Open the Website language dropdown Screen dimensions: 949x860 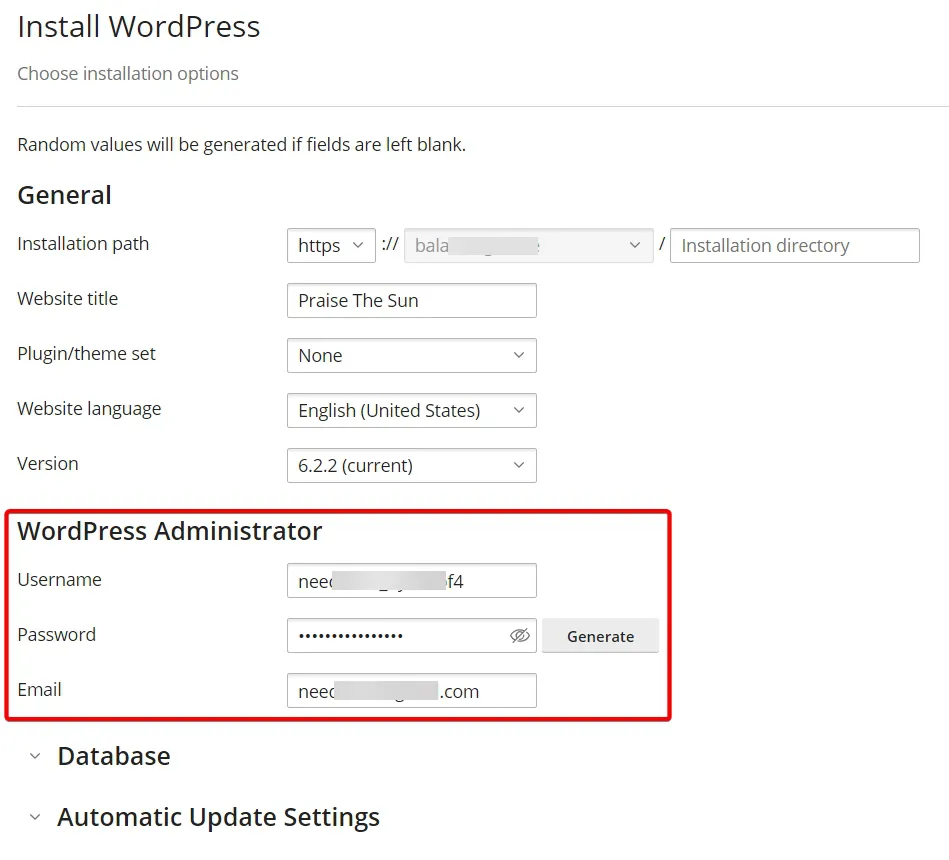pos(412,410)
